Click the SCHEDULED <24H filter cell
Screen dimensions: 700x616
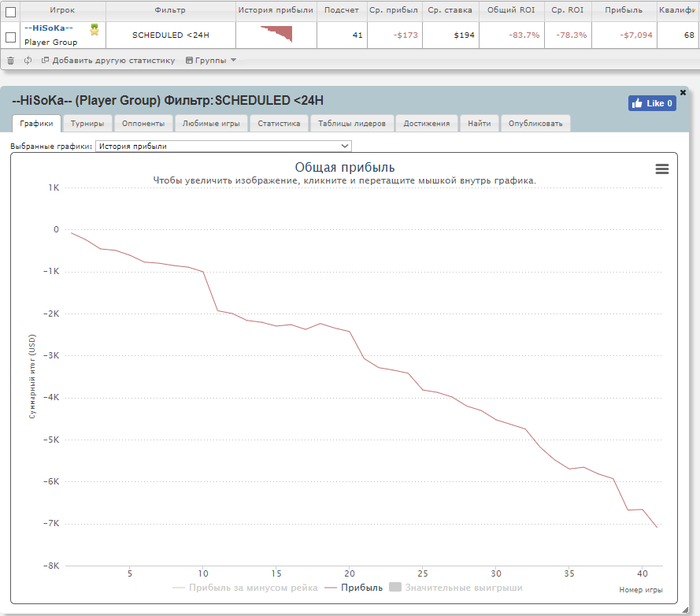point(171,35)
